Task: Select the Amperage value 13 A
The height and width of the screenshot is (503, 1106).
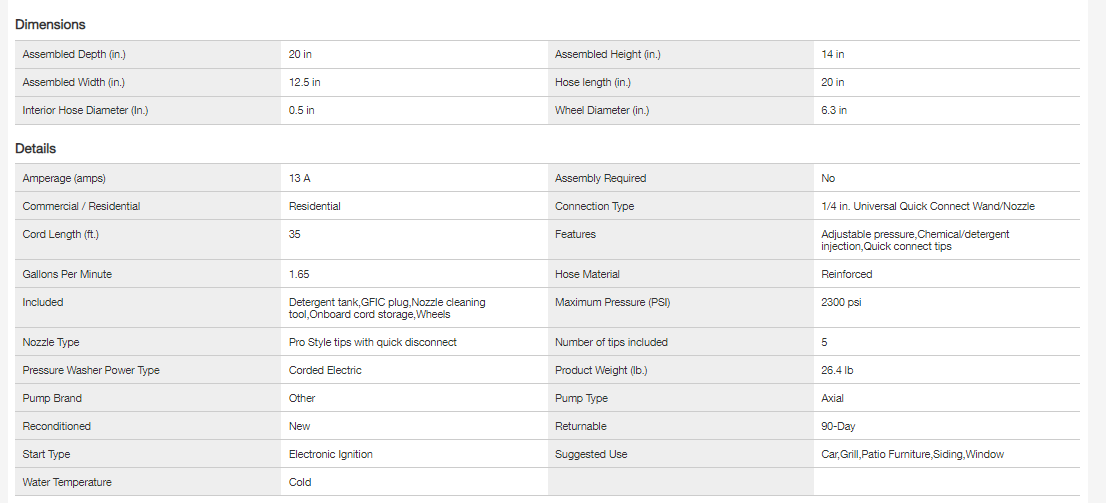Action: [x=300, y=178]
